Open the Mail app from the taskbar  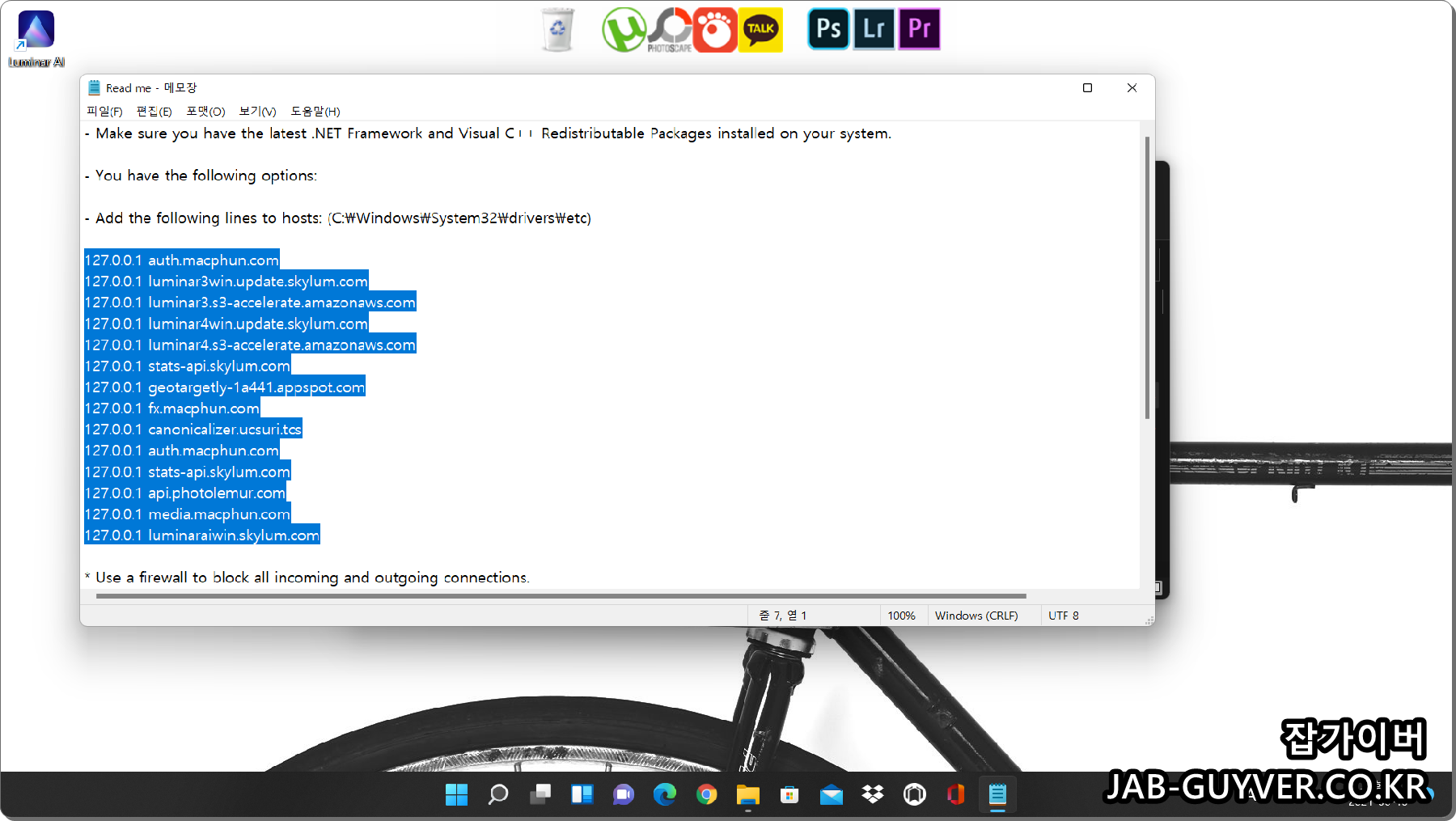point(832,794)
